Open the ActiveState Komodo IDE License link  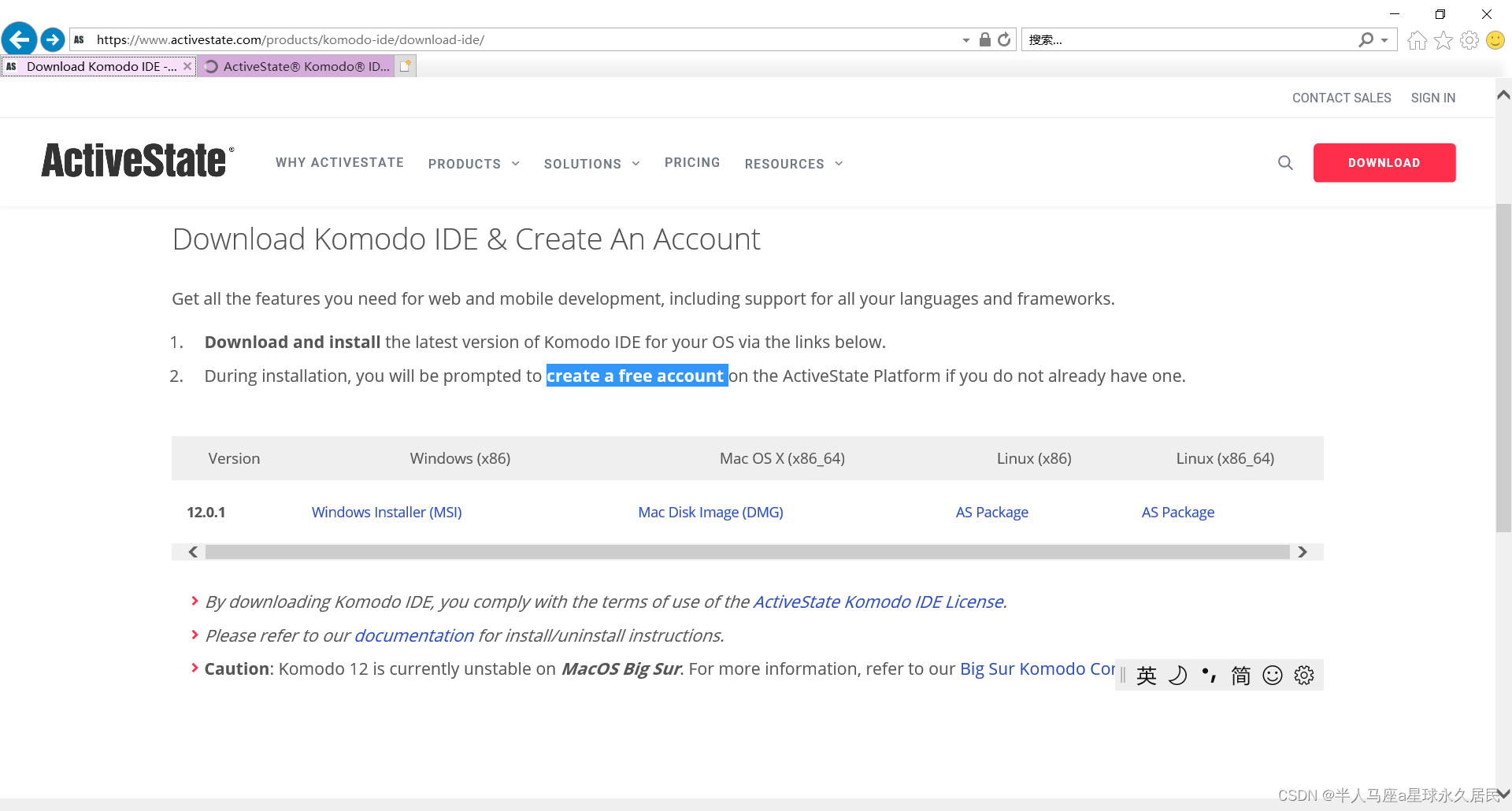pyautogui.click(x=878, y=602)
